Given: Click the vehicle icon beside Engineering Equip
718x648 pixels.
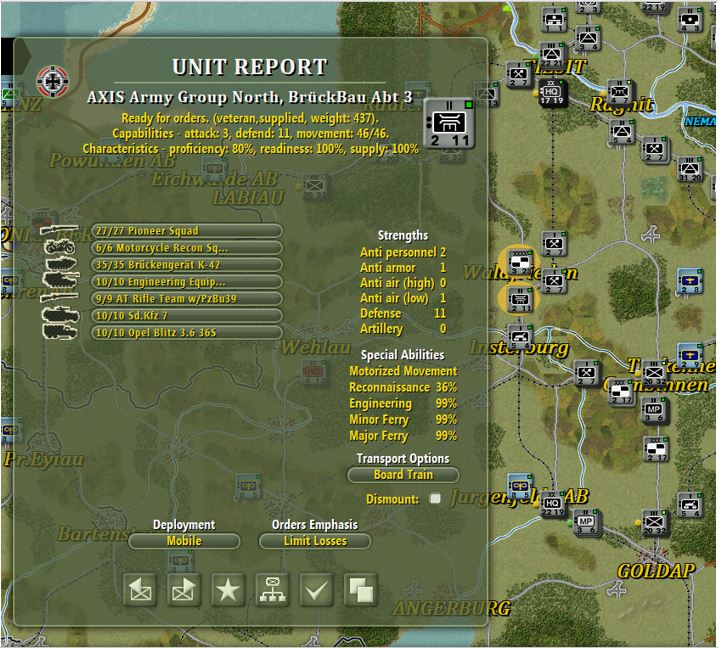Looking at the screenshot, I should click(x=60, y=281).
